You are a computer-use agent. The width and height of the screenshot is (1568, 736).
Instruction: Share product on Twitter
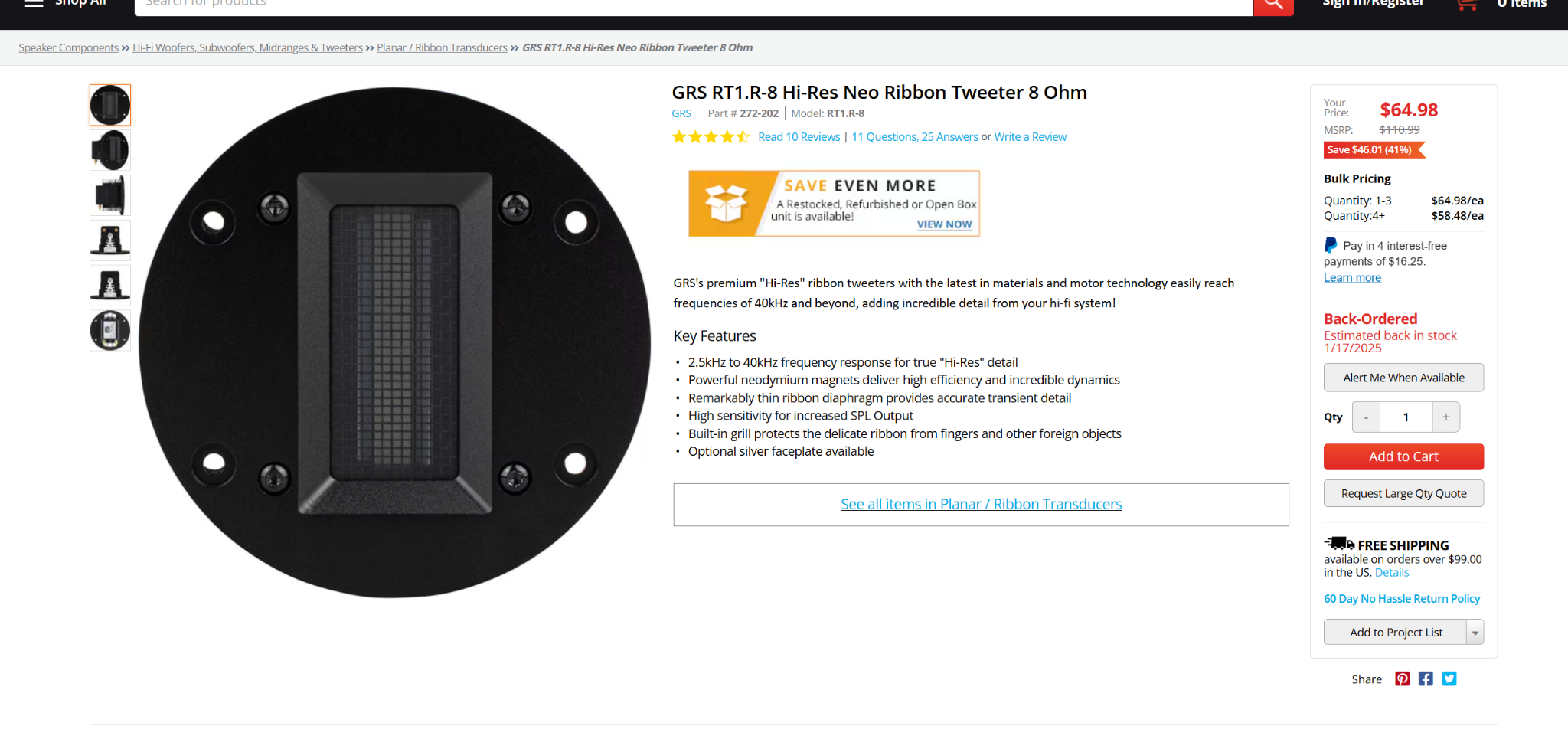coord(1449,679)
